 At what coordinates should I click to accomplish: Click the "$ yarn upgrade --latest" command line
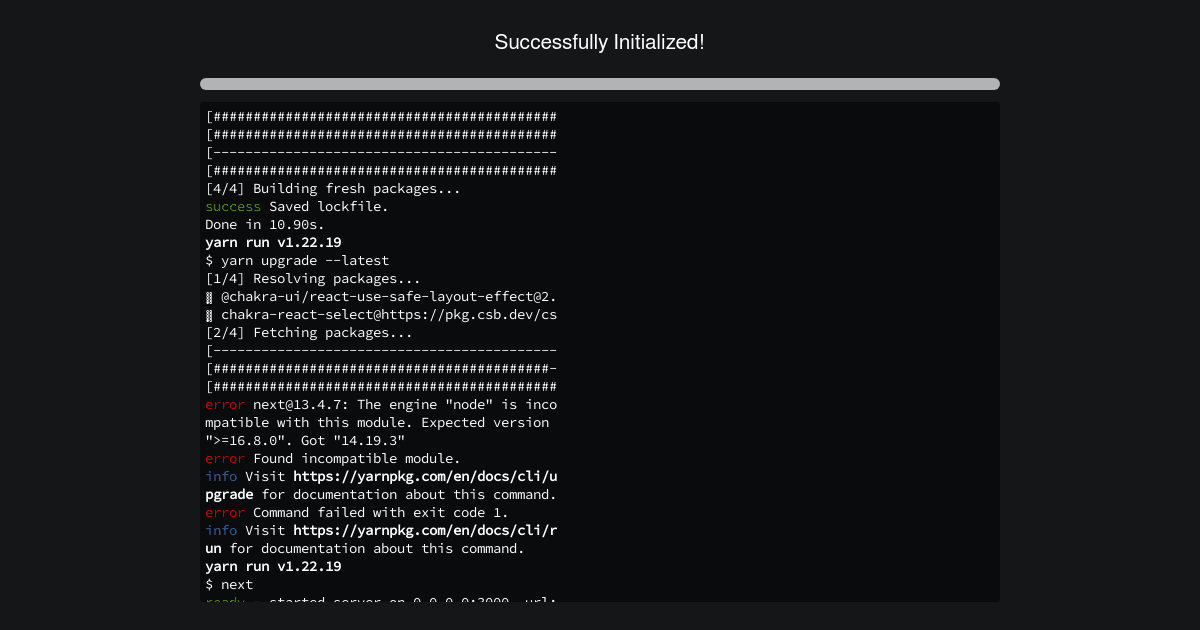tap(297, 261)
